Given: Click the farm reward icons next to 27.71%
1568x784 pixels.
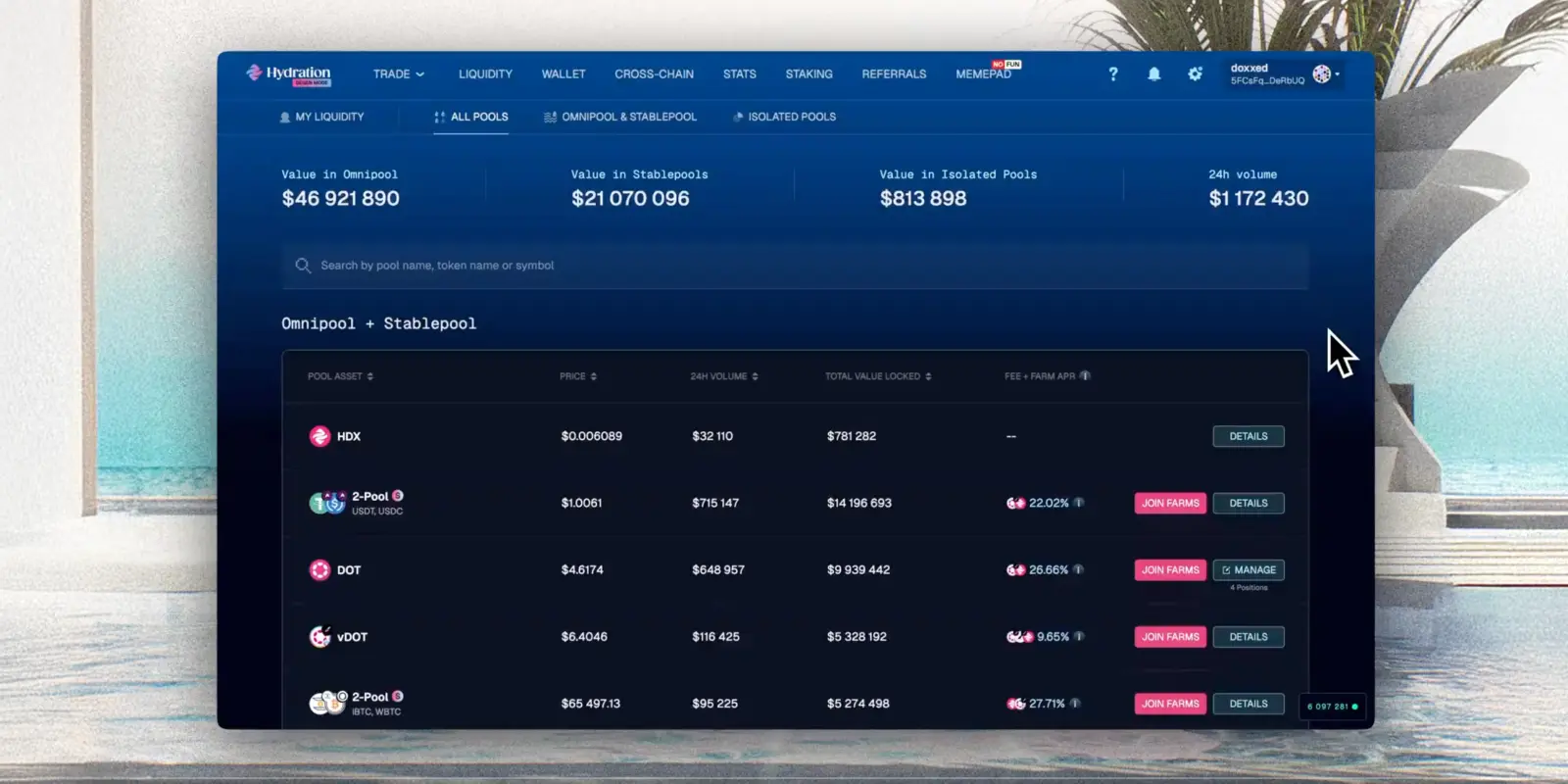Looking at the screenshot, I should [1015, 703].
